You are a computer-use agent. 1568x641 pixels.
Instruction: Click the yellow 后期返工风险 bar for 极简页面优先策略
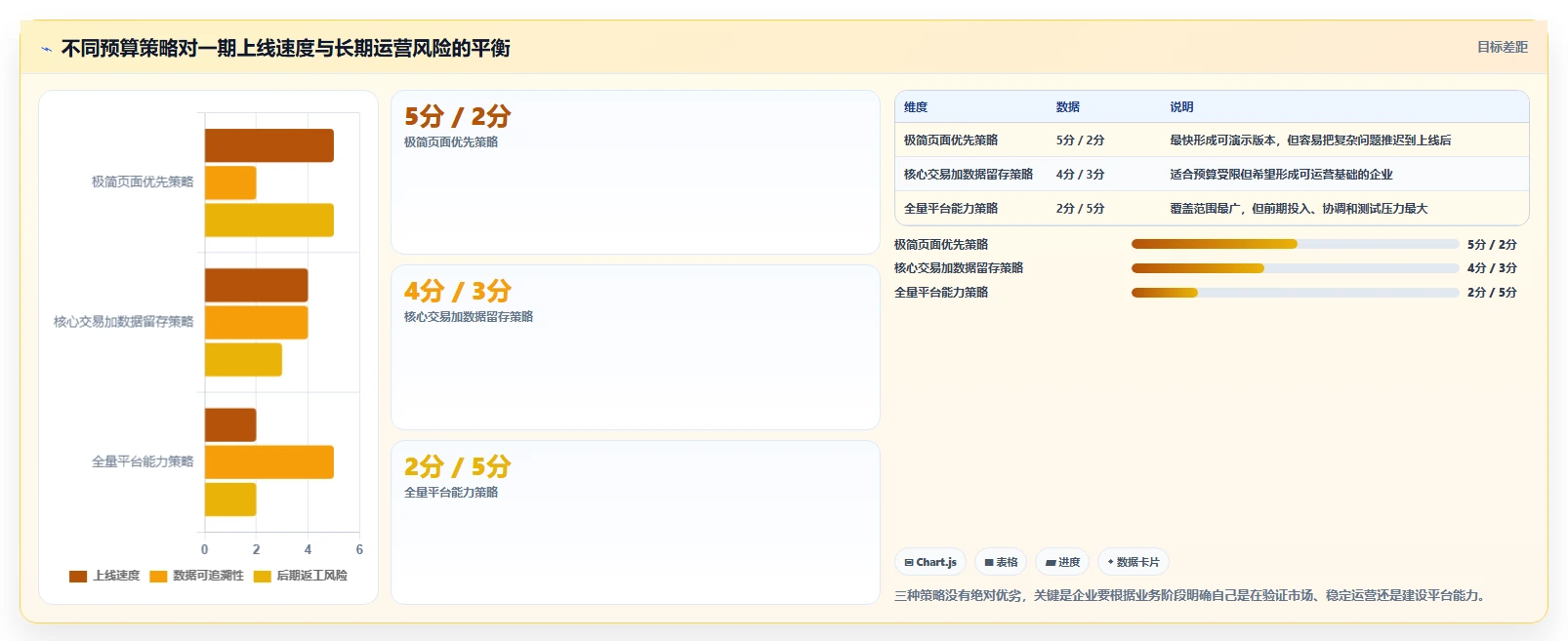click(269, 220)
